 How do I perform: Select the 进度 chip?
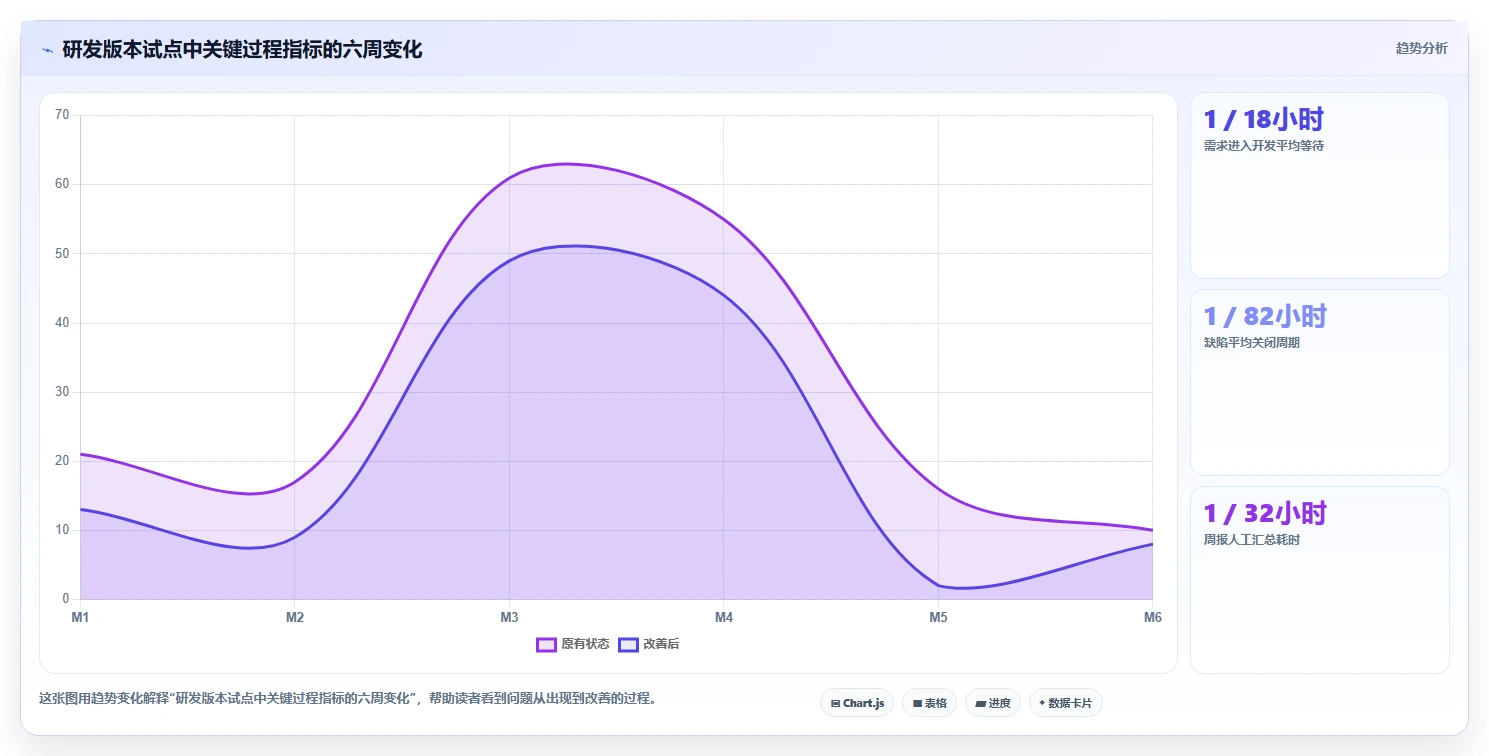click(x=993, y=703)
